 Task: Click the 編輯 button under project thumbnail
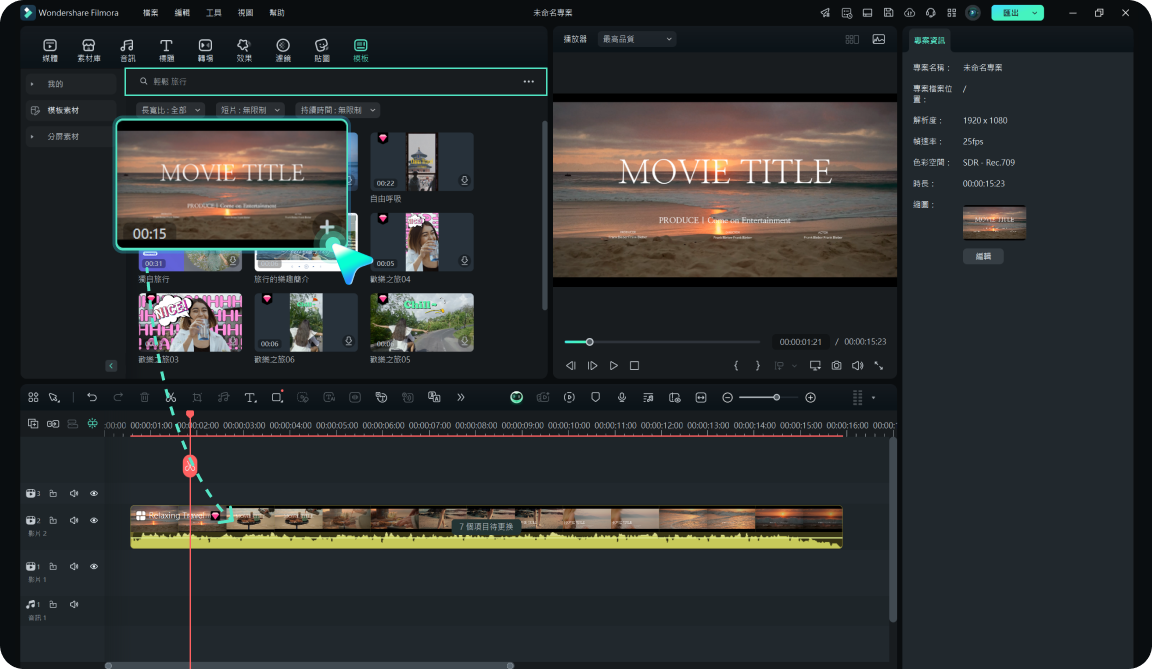pos(983,256)
